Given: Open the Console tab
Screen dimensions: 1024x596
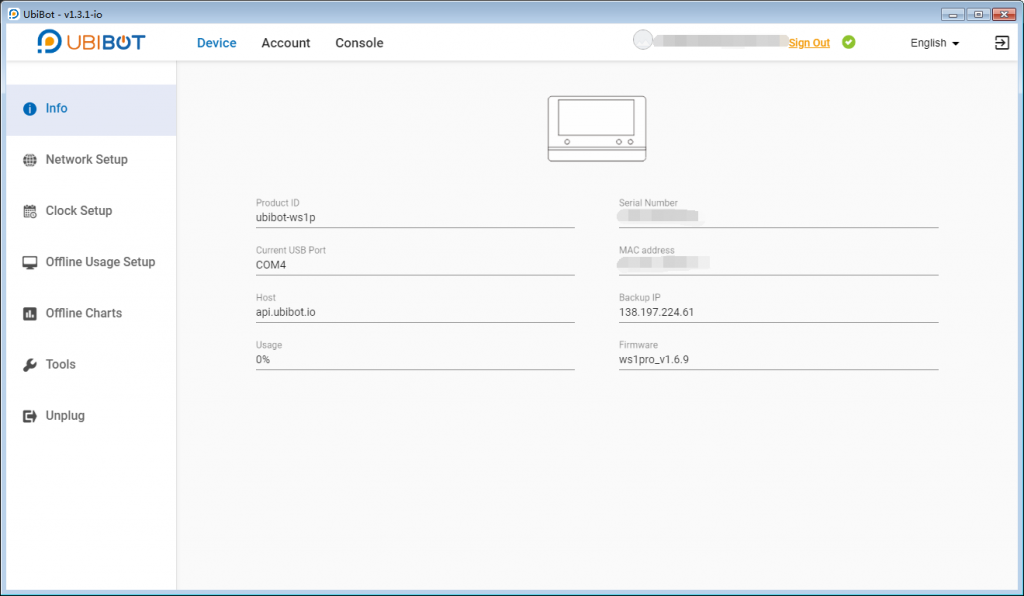Looking at the screenshot, I should (359, 43).
